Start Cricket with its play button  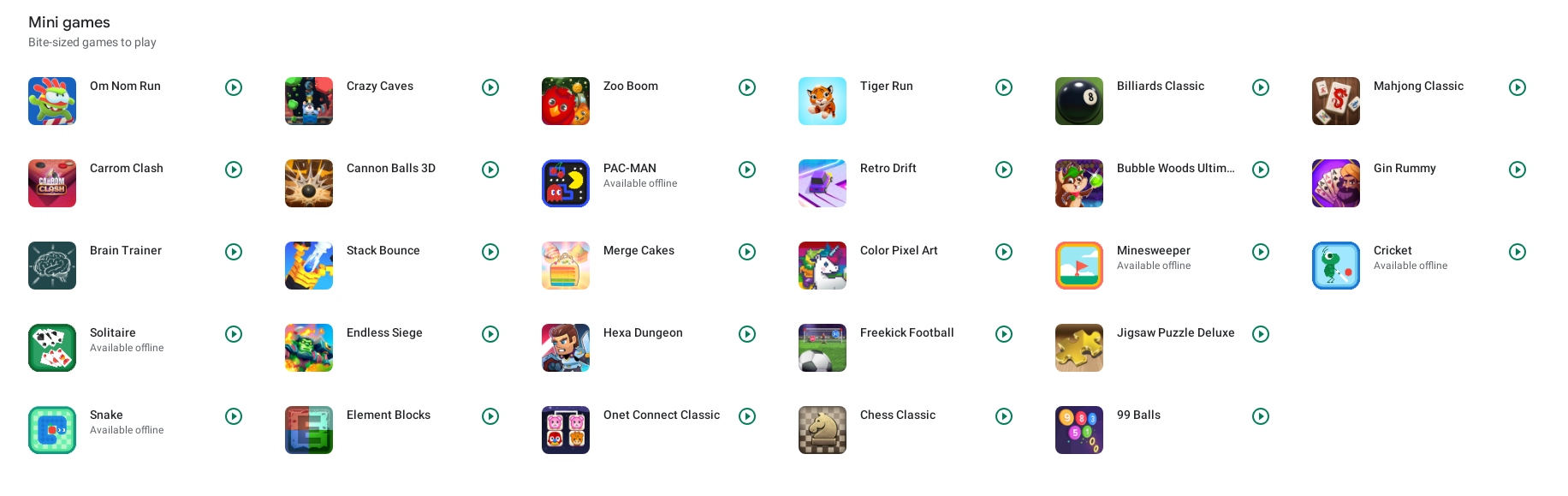1518,252
